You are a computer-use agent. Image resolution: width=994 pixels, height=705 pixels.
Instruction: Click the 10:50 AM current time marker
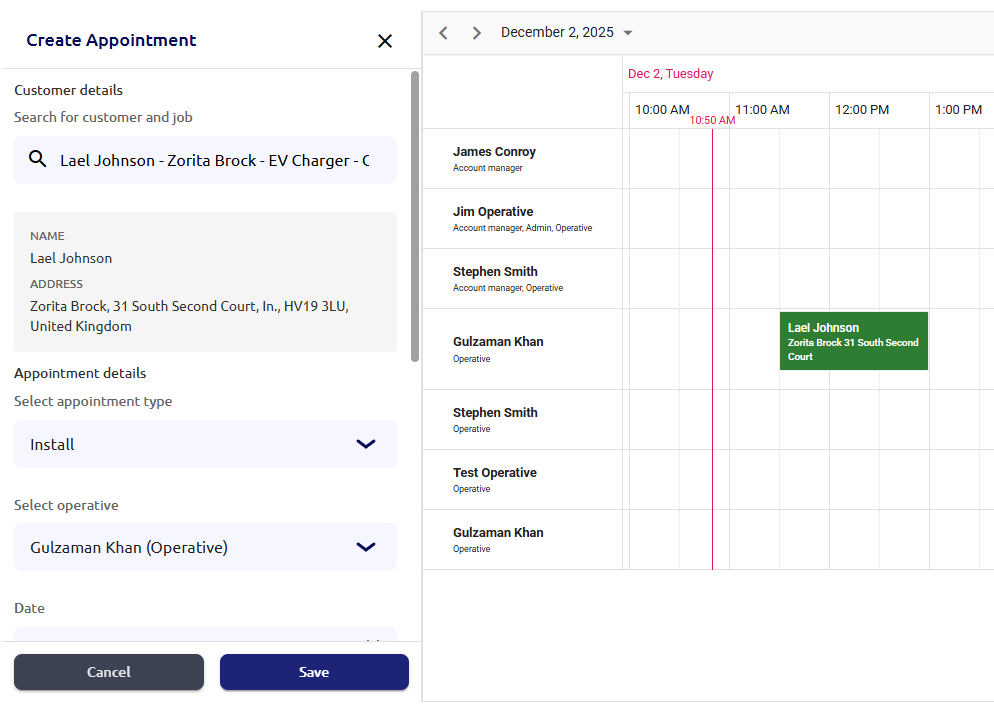point(712,120)
